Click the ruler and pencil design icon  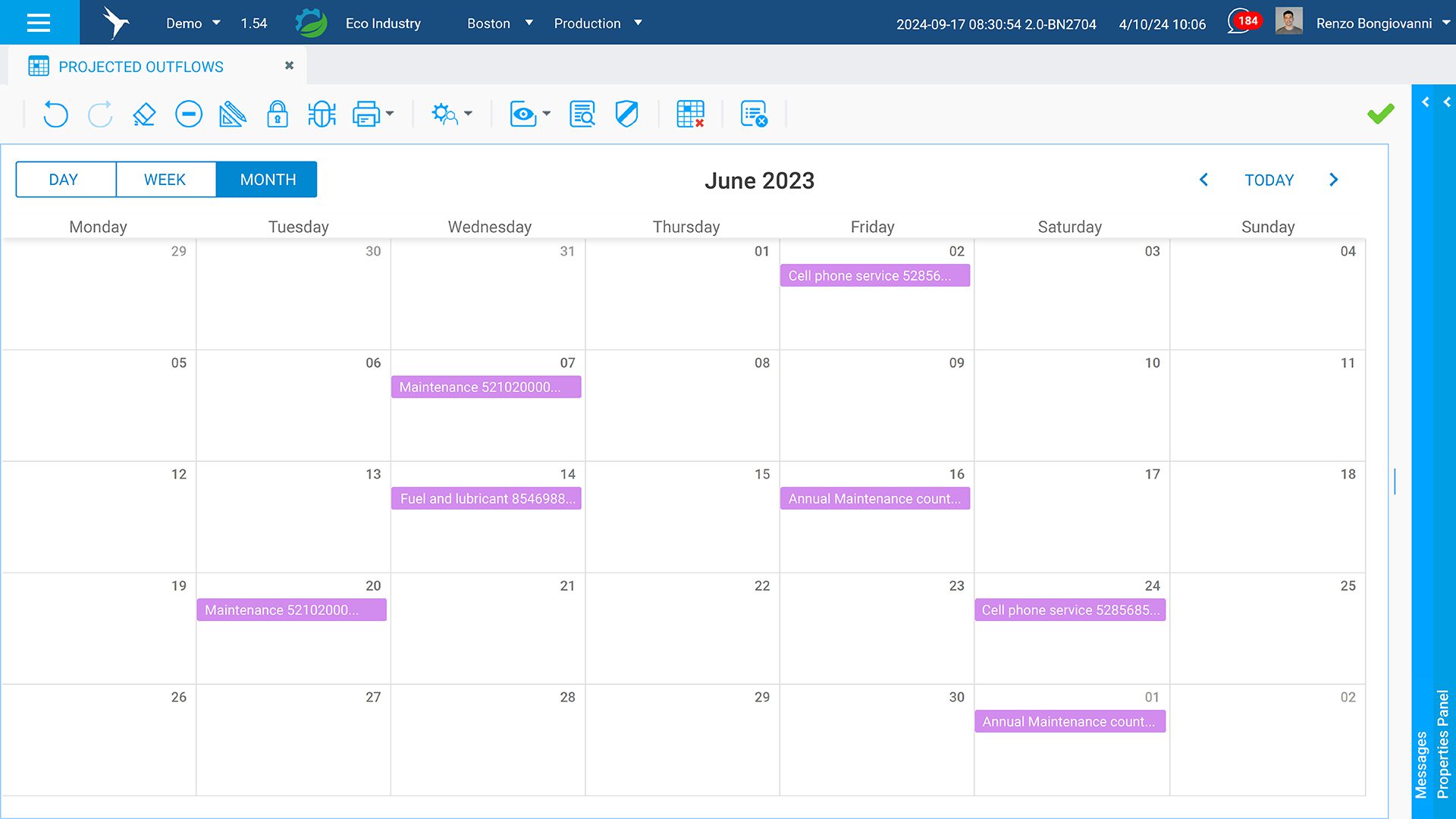(x=233, y=115)
